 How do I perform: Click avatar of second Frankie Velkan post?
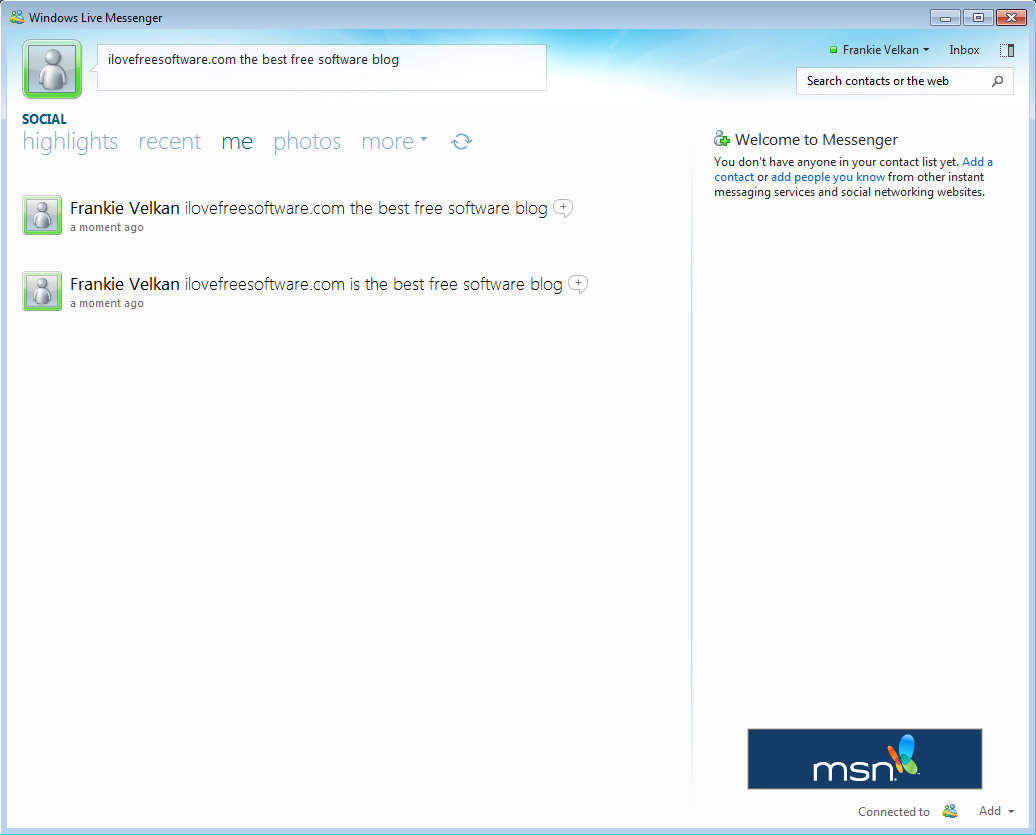[42, 291]
